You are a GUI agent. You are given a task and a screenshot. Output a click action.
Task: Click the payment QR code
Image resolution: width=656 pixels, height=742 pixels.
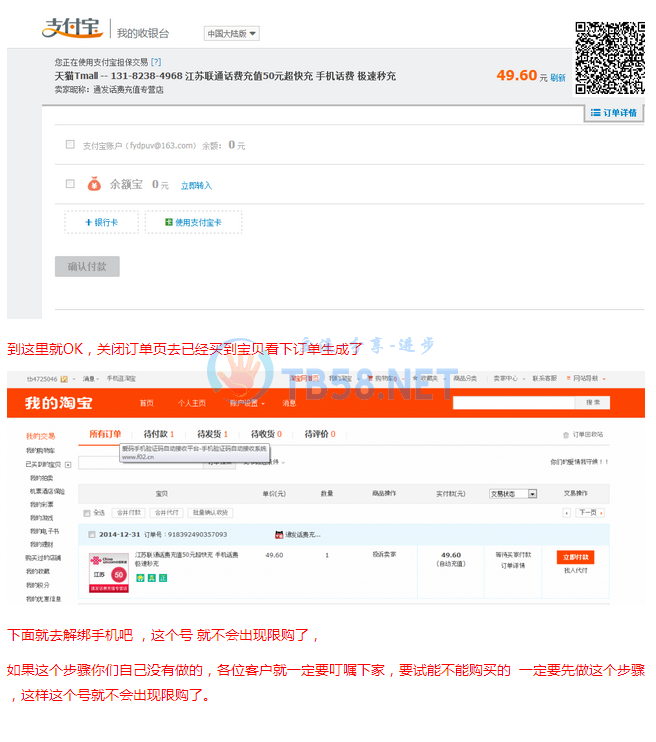coord(610,57)
